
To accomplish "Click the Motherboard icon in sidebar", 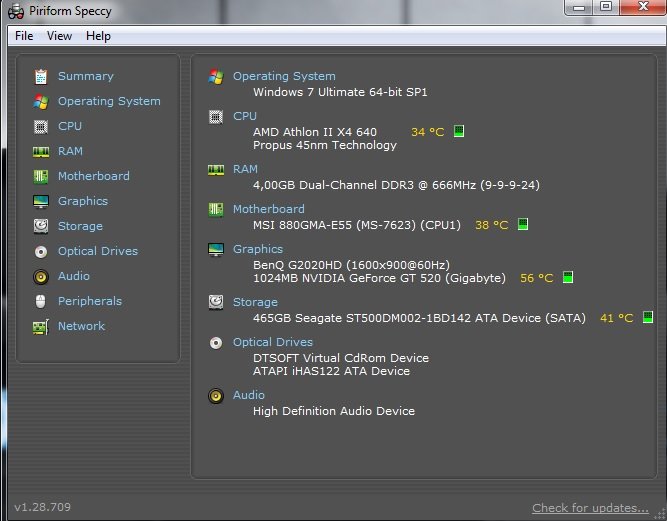I will pos(40,176).
